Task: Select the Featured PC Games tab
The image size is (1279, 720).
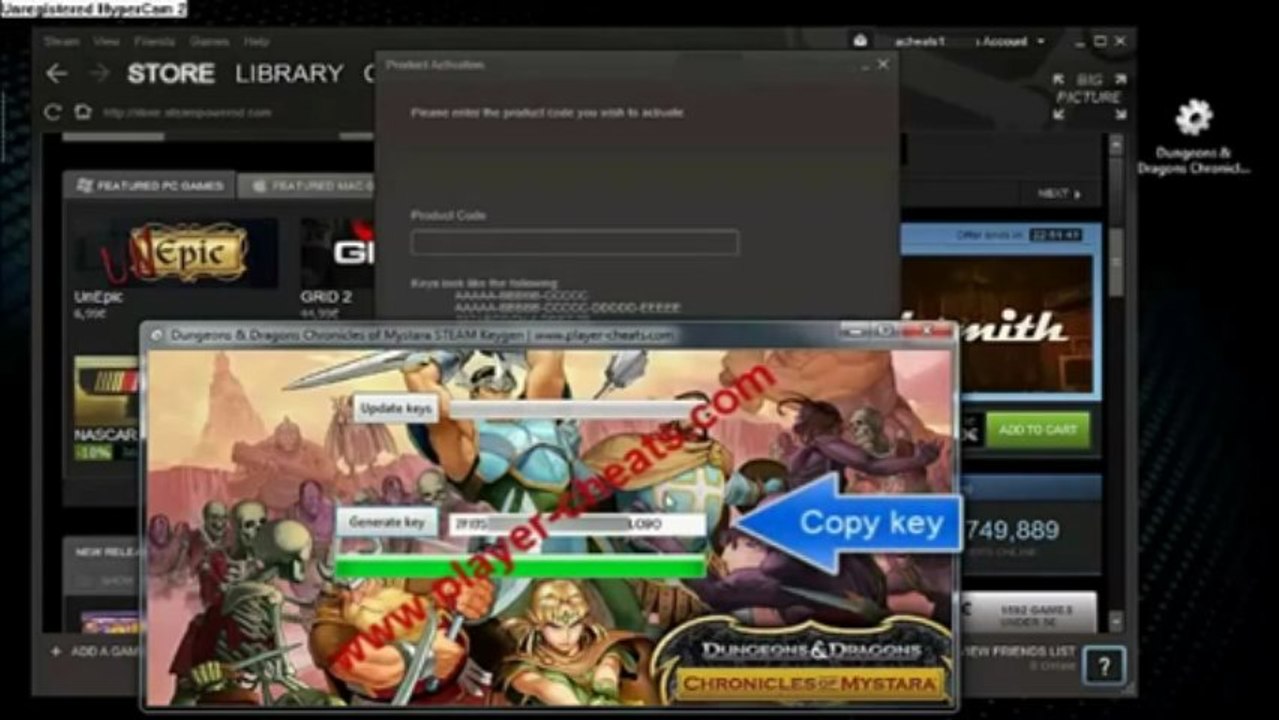Action: point(149,186)
